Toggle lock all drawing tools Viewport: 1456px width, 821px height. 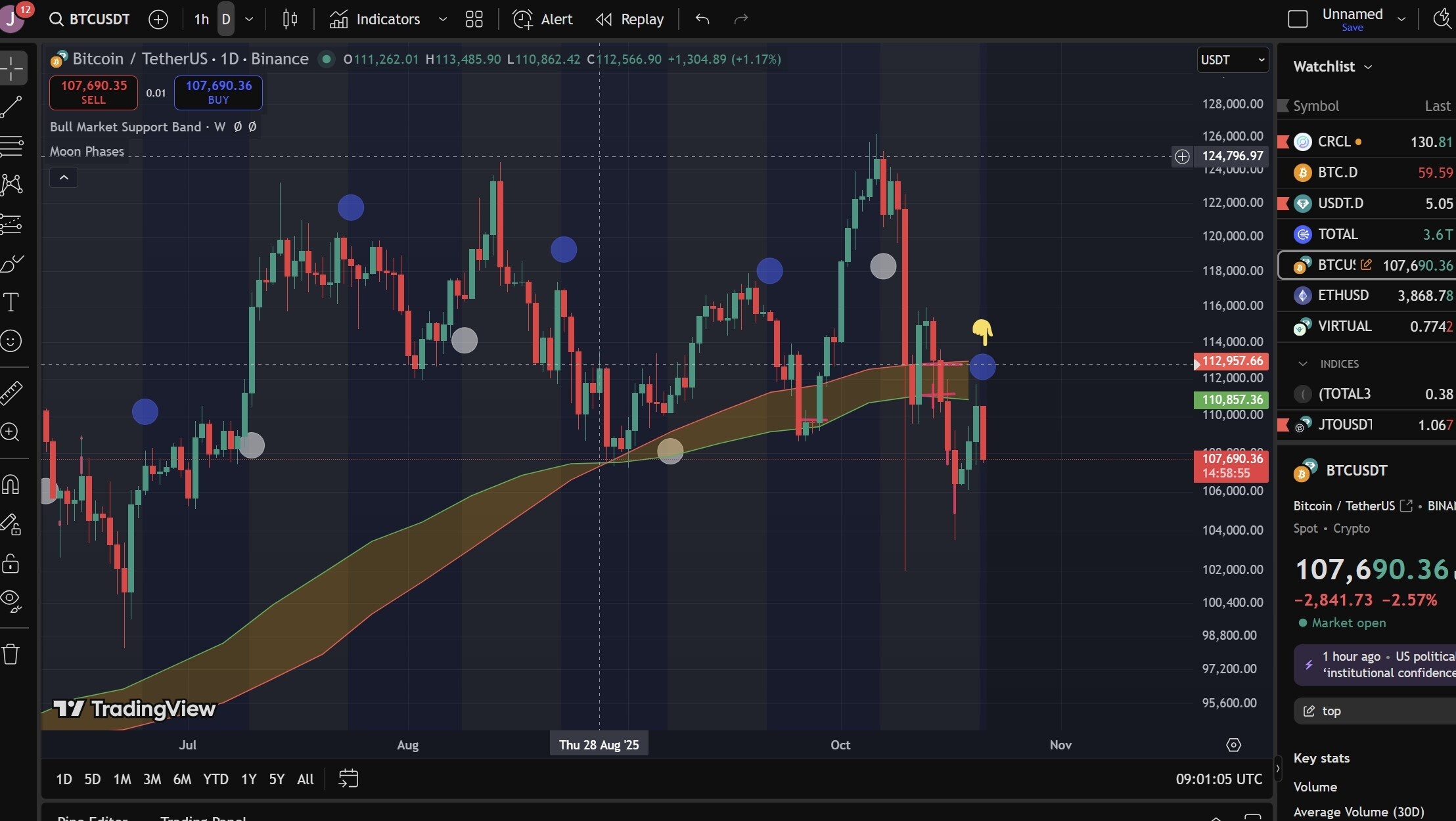point(11,564)
